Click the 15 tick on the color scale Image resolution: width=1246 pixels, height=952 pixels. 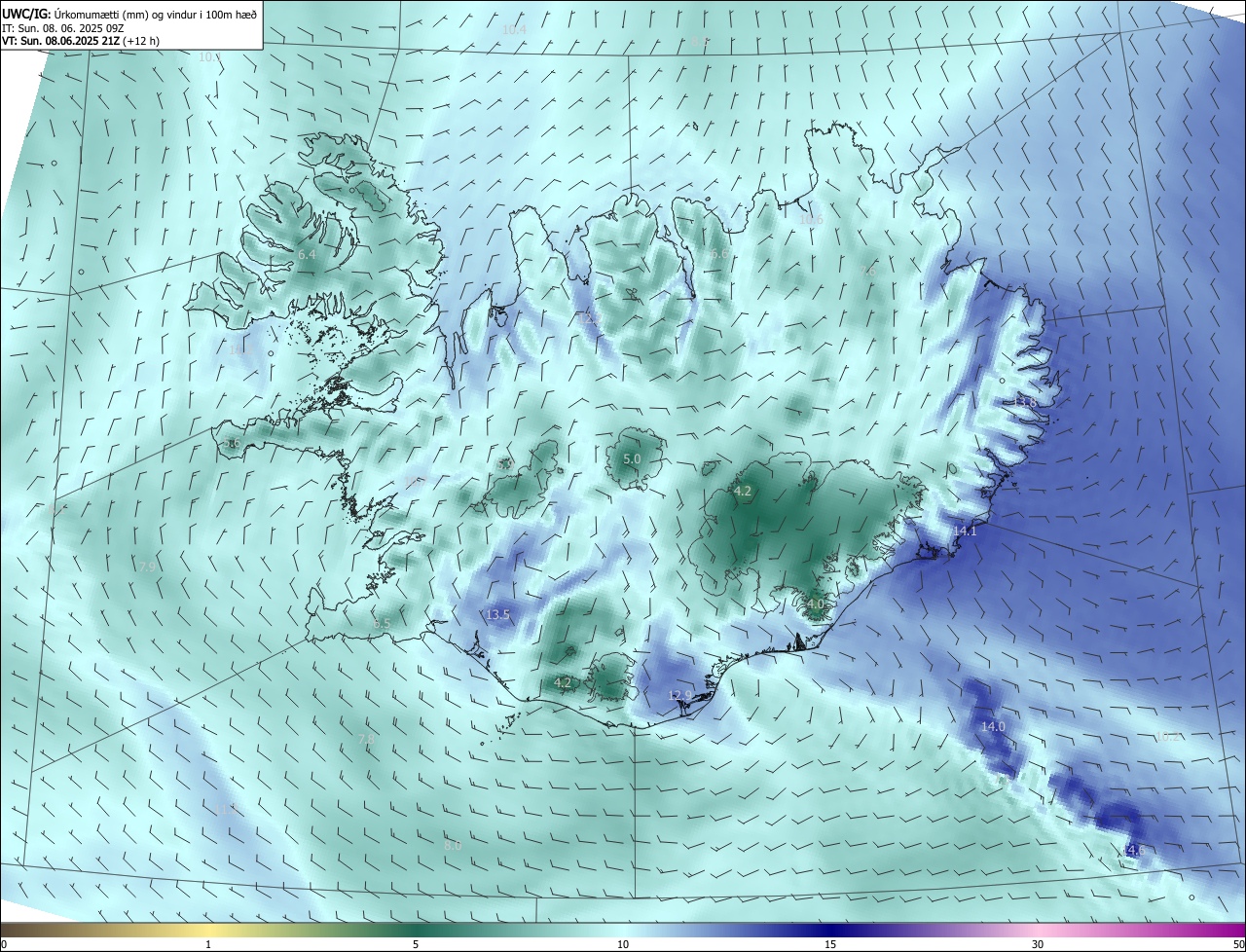click(x=830, y=944)
